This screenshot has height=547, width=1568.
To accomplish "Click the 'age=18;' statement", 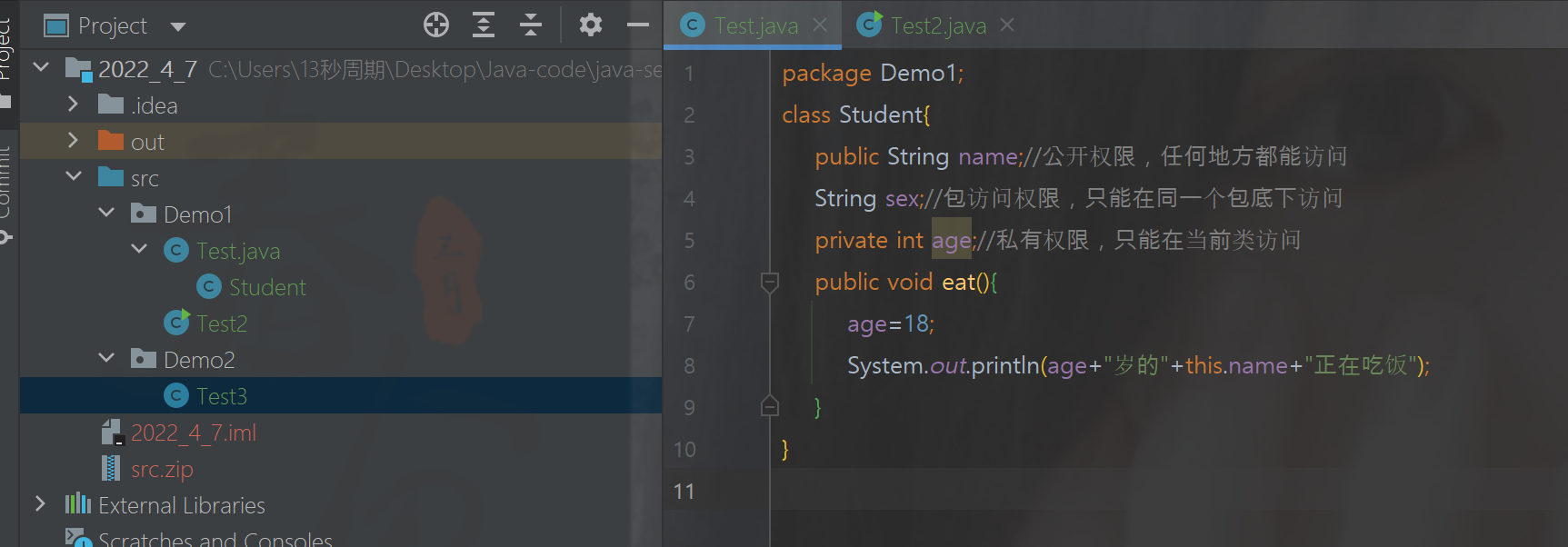I will click(x=891, y=324).
